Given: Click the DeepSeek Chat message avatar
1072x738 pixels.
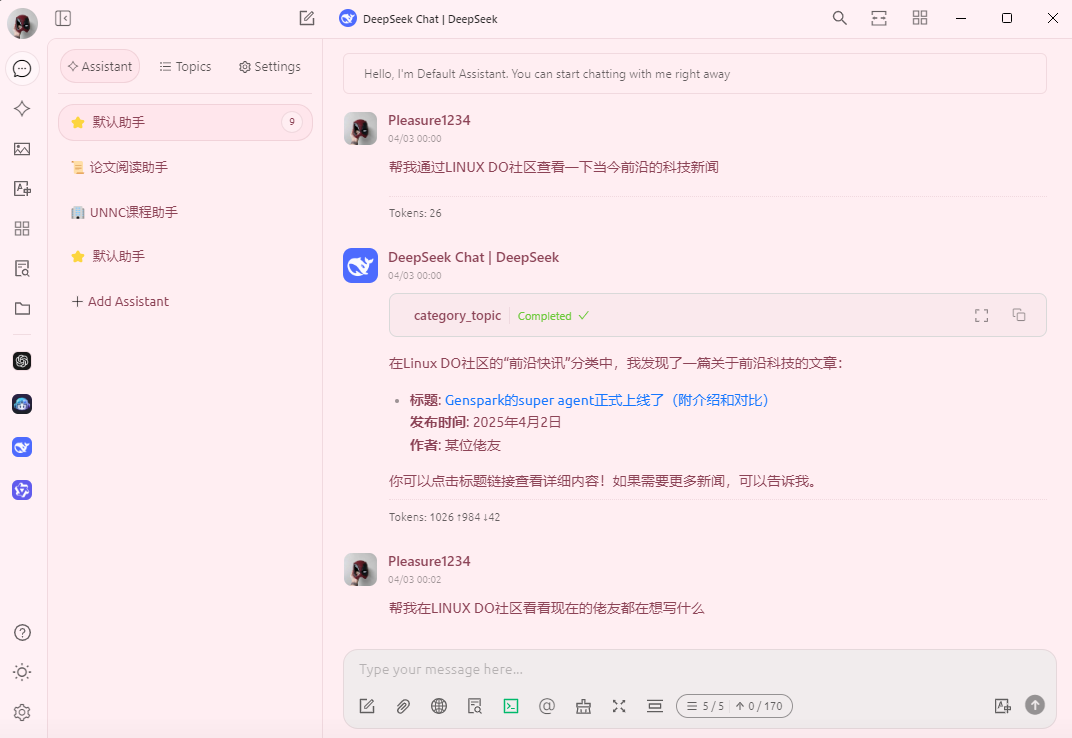Looking at the screenshot, I should coord(360,265).
